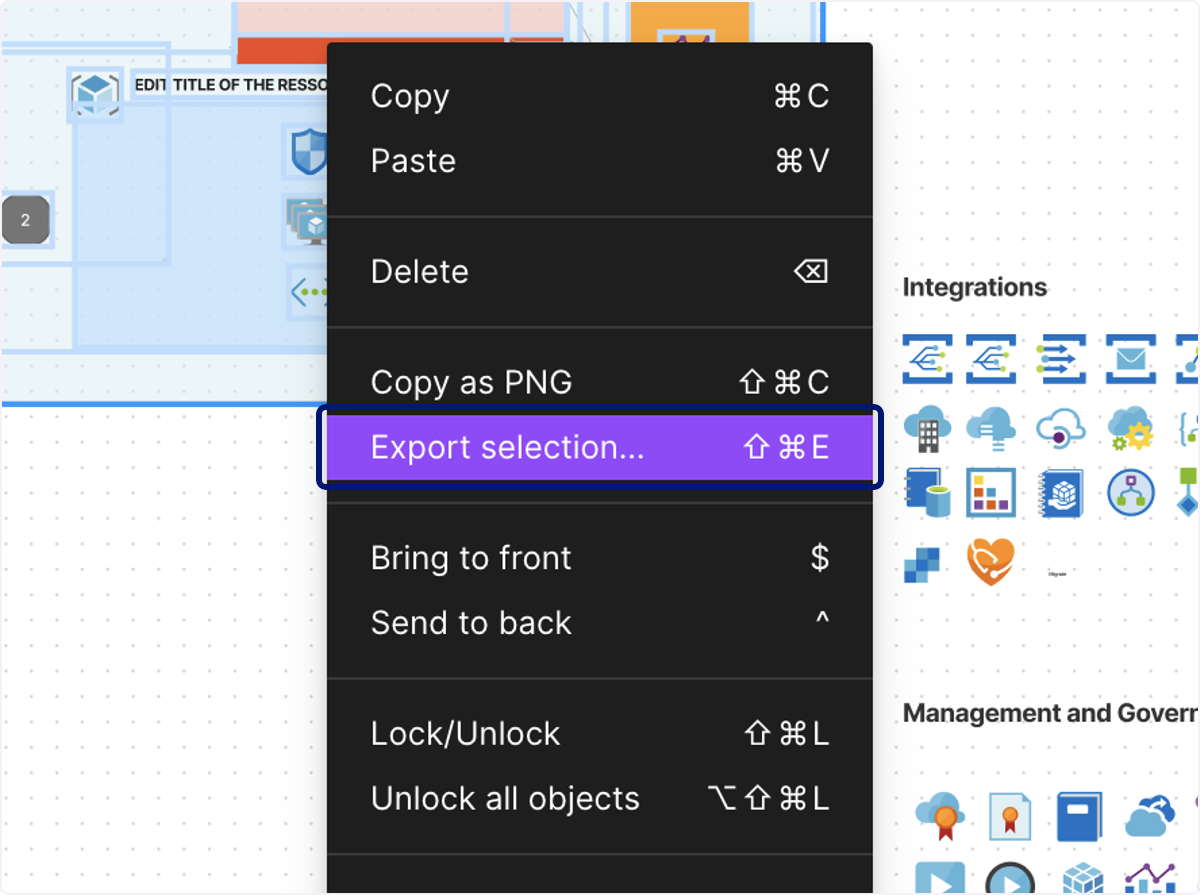Click the cloud with yellow gears icon
This screenshot has width=1200, height=895.
tap(1131, 429)
